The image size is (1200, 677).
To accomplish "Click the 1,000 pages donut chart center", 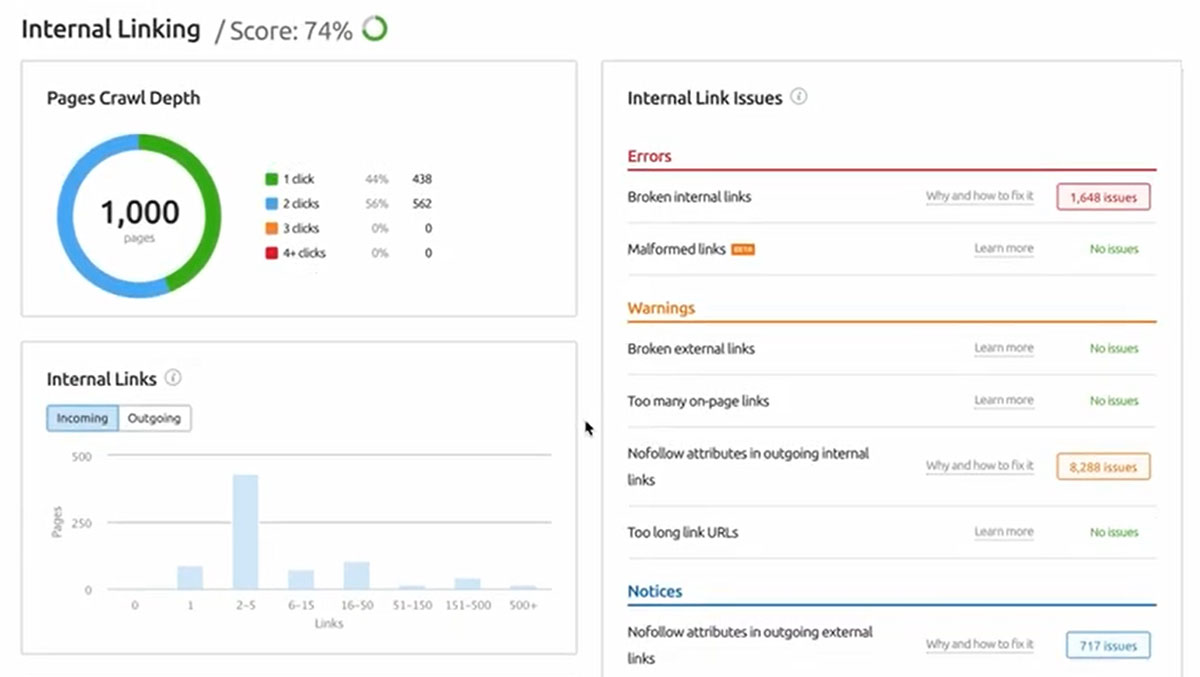I will coord(139,216).
